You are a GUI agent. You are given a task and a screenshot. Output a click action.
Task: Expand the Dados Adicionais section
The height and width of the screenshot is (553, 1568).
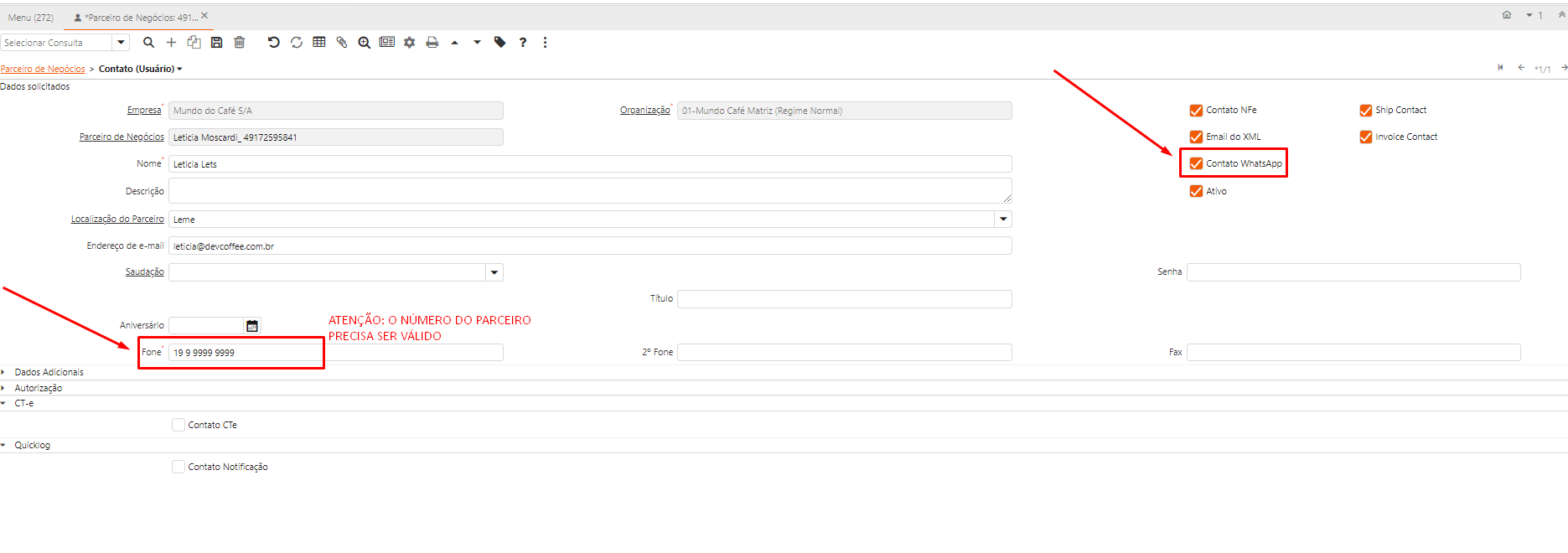click(x=49, y=372)
